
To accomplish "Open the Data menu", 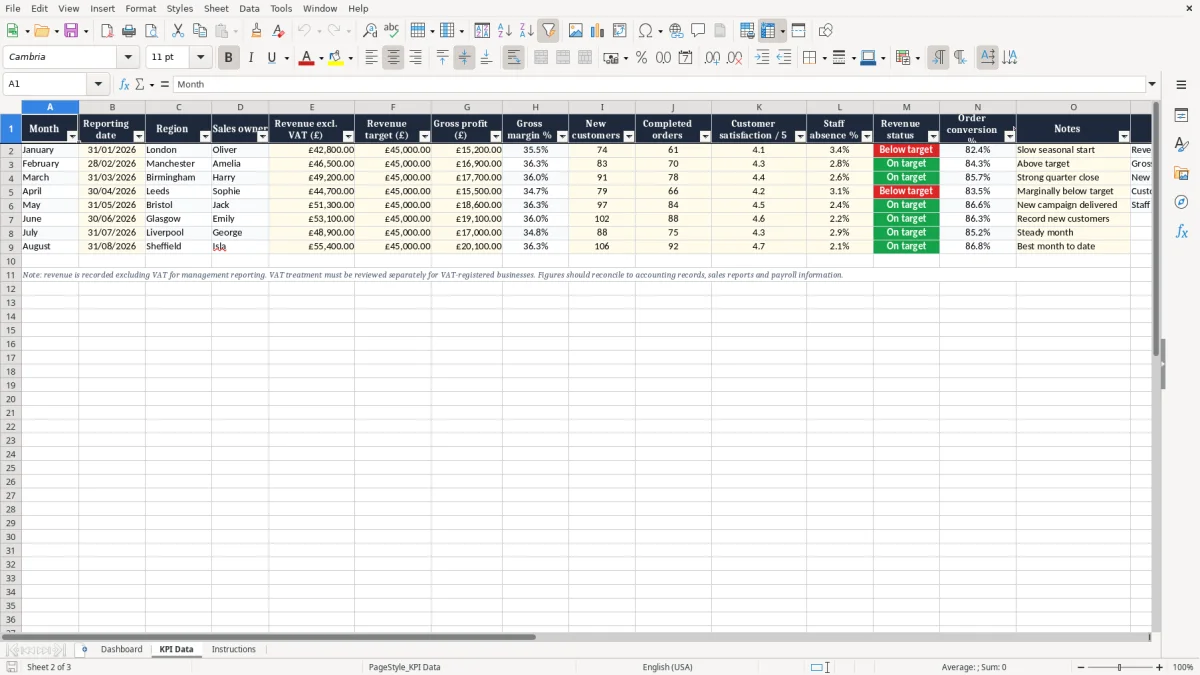I will coord(249,8).
